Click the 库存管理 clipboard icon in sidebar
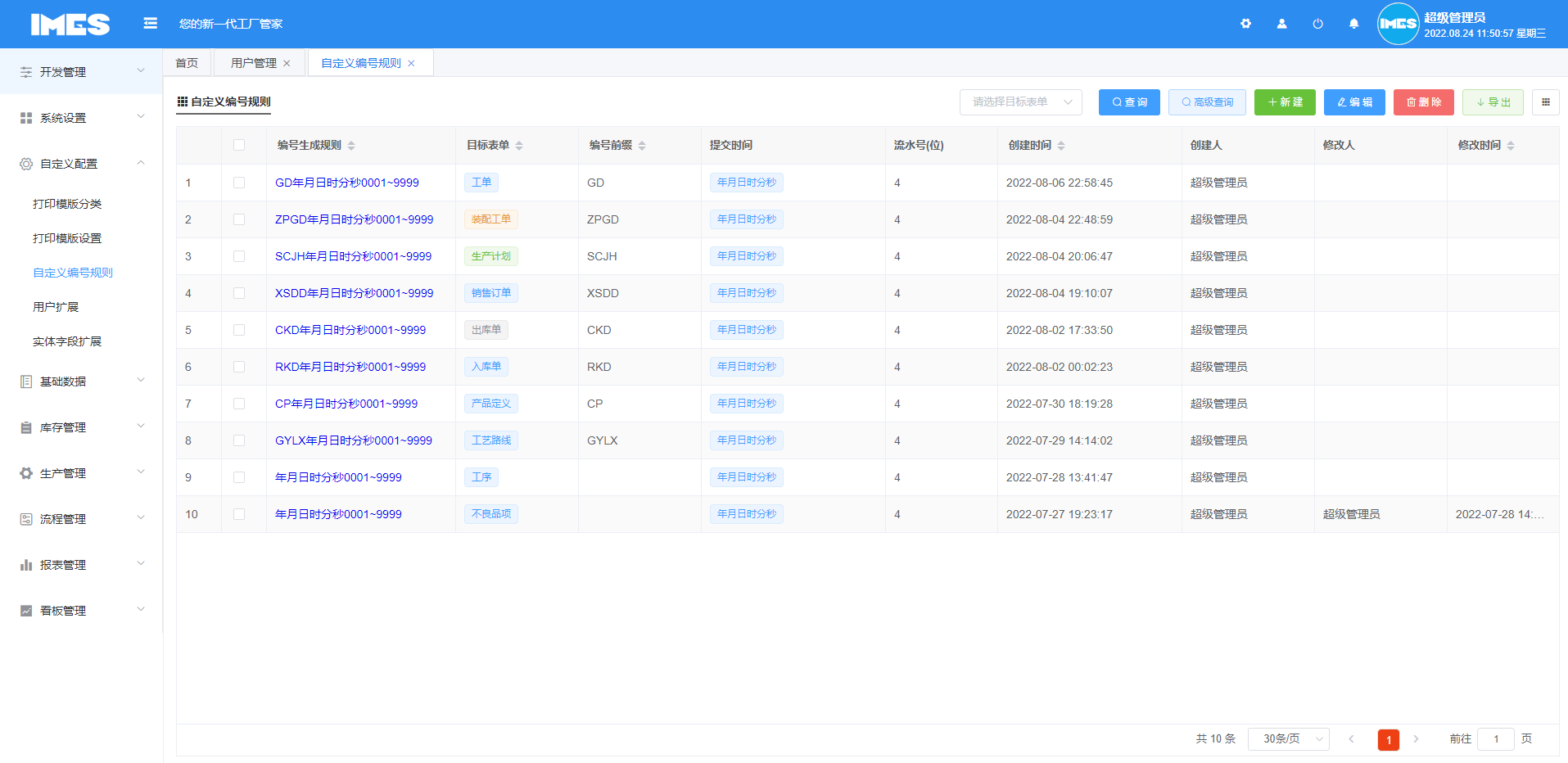 [26, 427]
